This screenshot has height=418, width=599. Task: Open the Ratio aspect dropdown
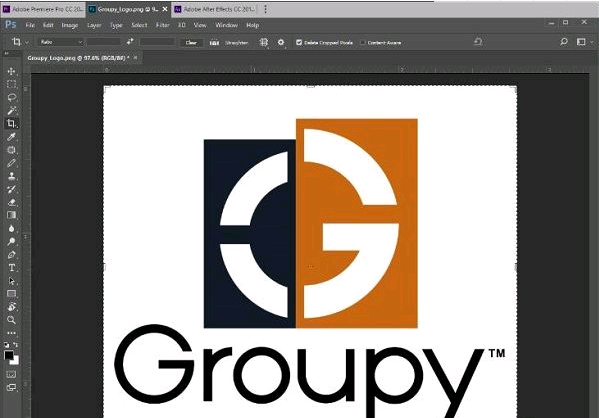tap(60, 42)
